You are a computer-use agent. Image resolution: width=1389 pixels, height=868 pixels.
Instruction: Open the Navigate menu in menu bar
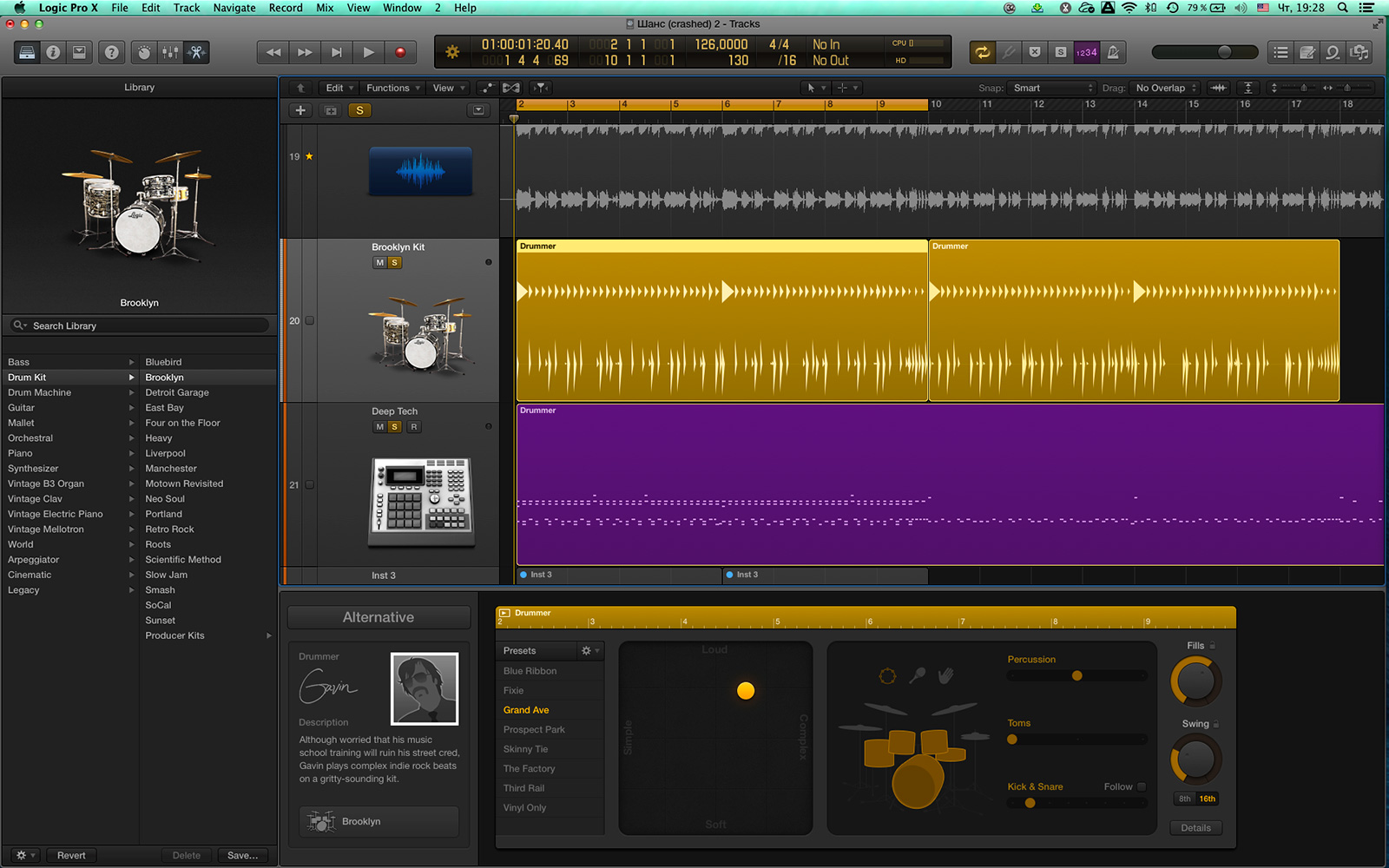234,8
